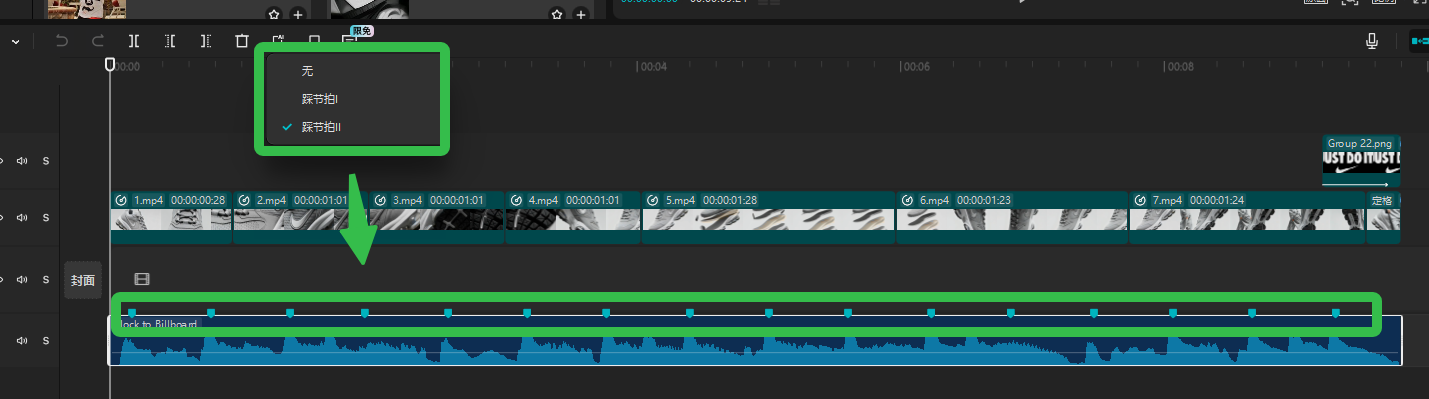Image resolution: width=1429 pixels, height=399 pixels.
Task: Expand the cursor mode dropdown arrow
Action: 17,42
